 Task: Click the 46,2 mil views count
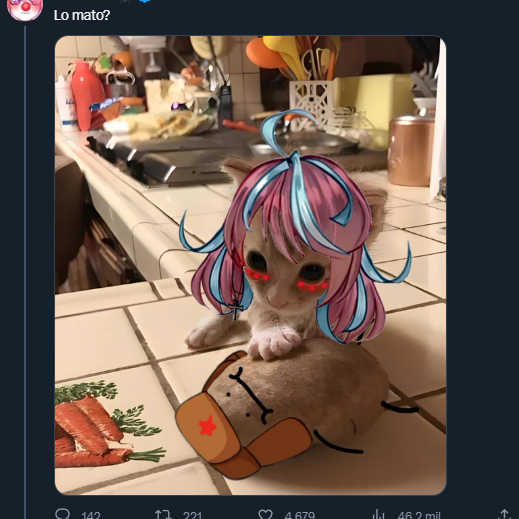[x=419, y=515]
